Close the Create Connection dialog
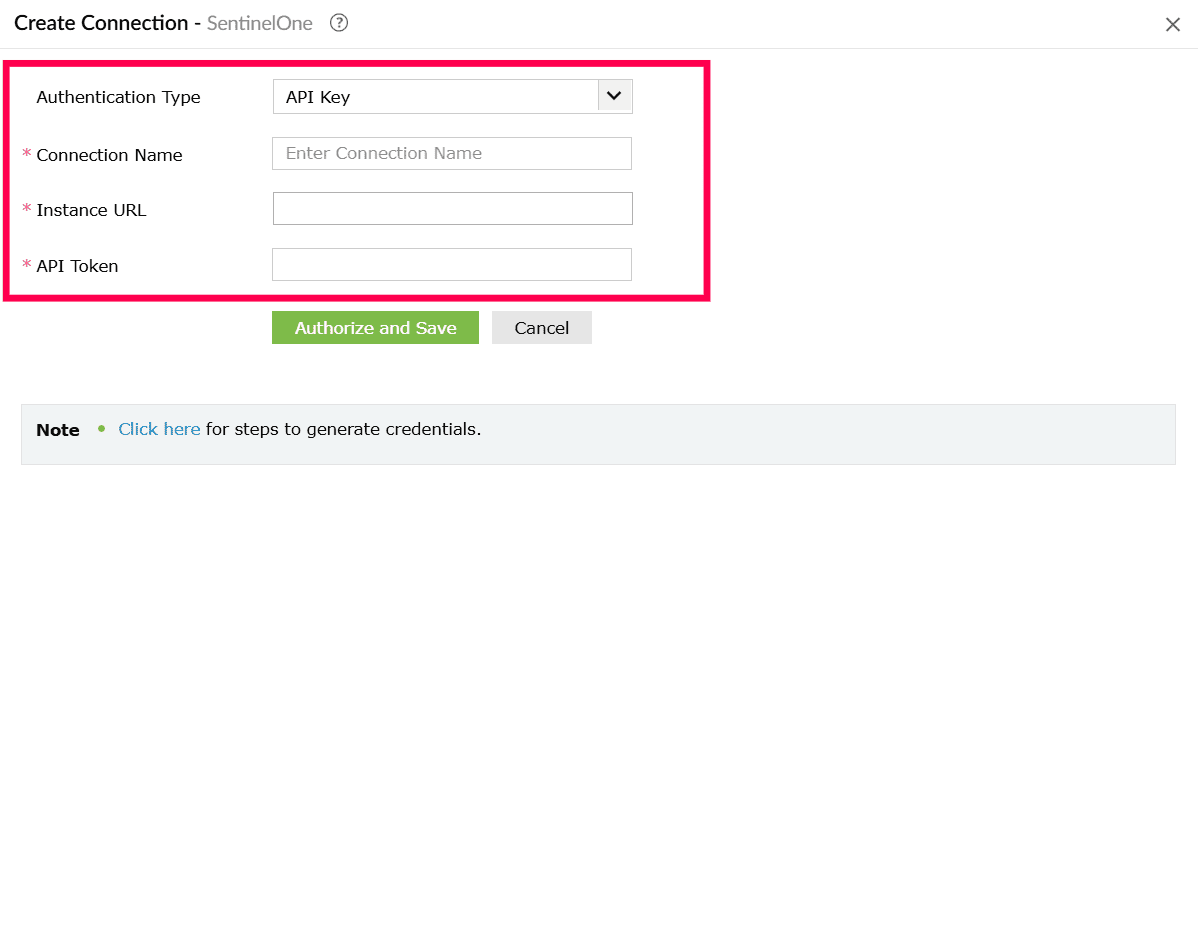Screen dimensions: 1198x944 pyautogui.click(x=1173, y=24)
